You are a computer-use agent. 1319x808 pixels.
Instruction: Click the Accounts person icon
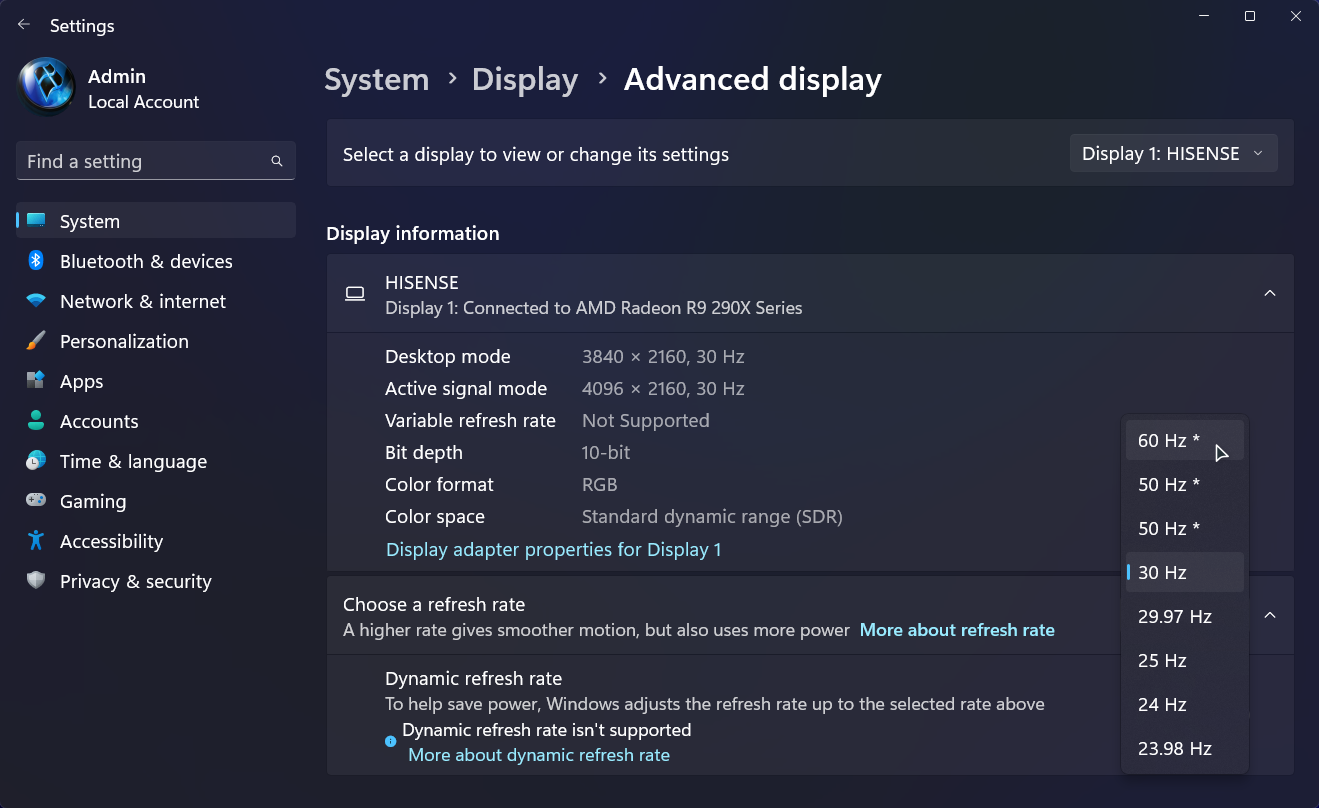(36, 421)
